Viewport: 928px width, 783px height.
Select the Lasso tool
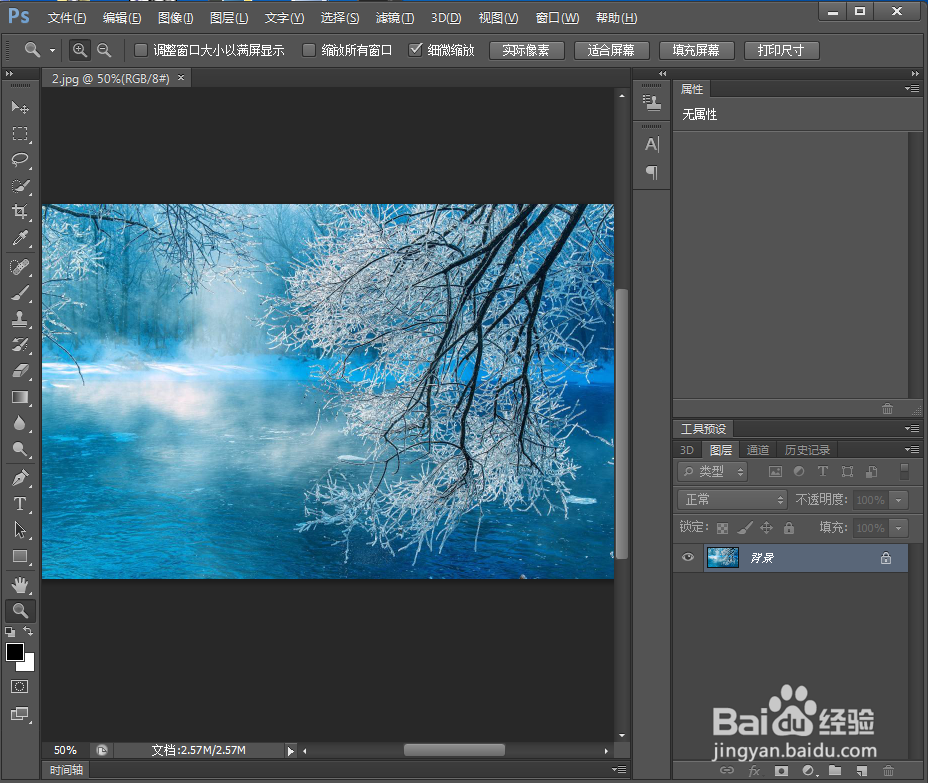coord(20,160)
